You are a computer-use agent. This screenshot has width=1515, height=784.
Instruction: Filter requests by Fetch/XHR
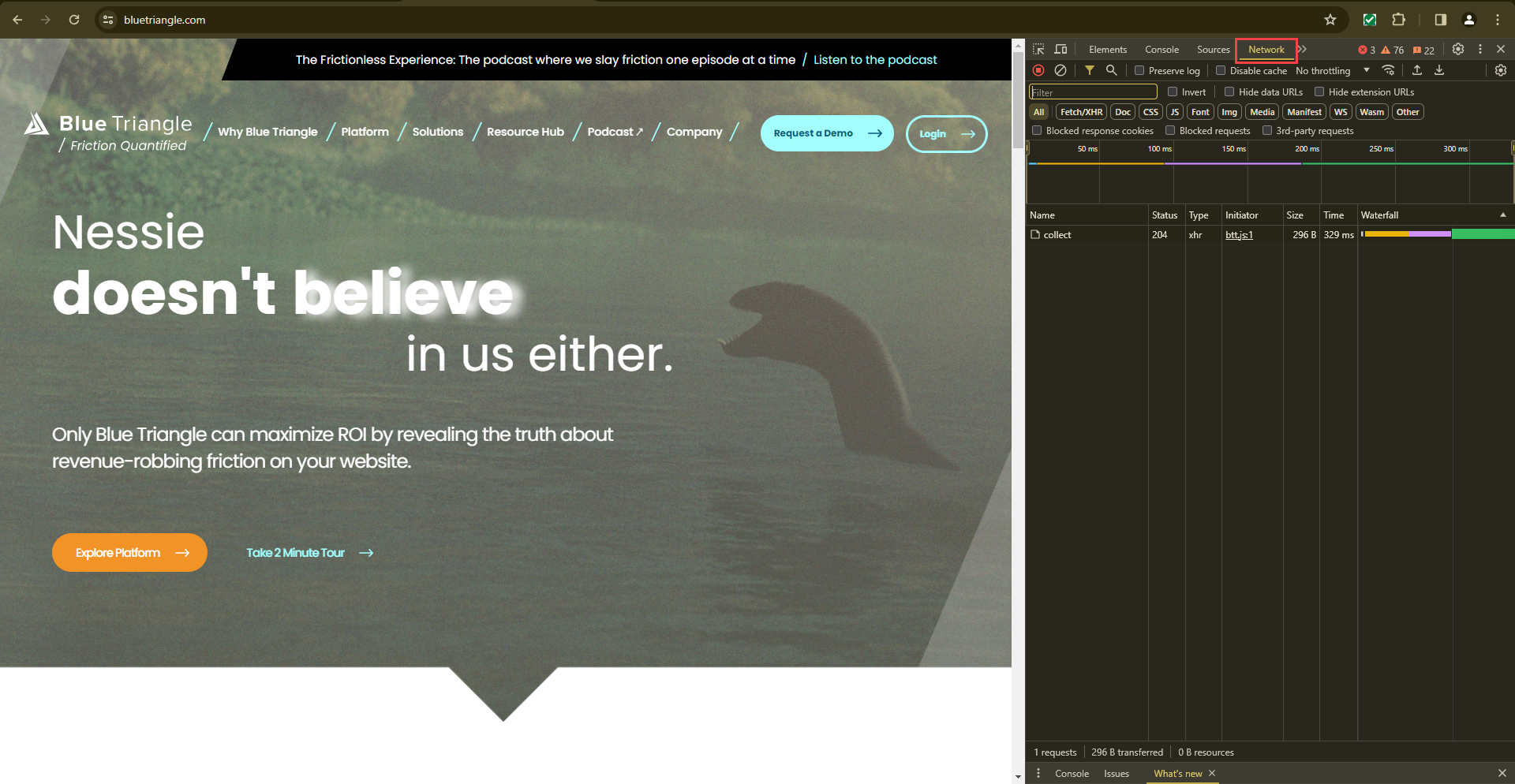pyautogui.click(x=1081, y=112)
